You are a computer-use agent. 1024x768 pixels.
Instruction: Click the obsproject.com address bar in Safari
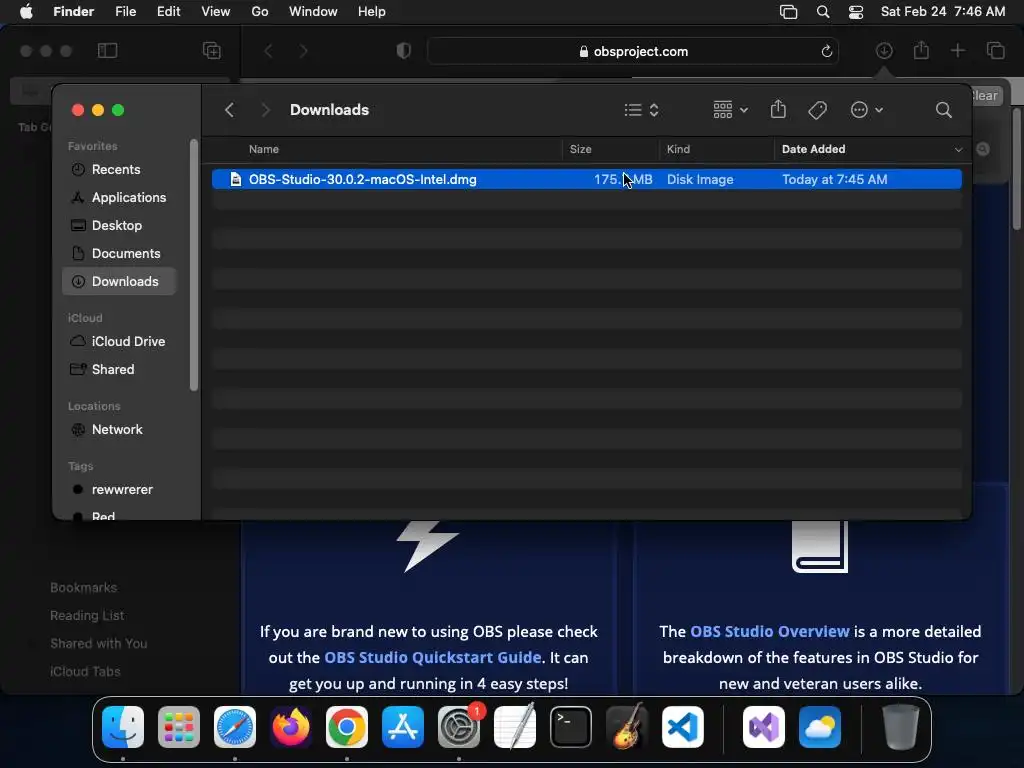coord(633,51)
